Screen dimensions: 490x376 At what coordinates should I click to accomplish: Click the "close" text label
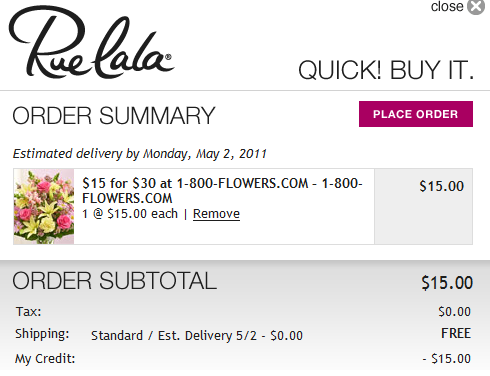pyautogui.click(x=447, y=6)
